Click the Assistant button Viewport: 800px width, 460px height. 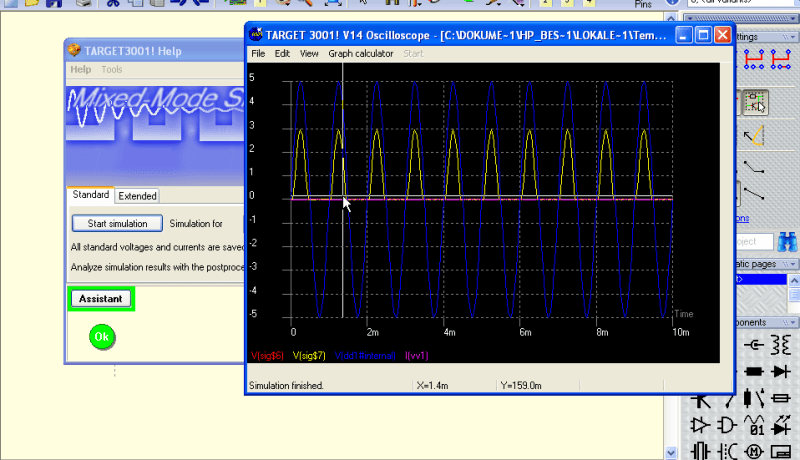pyautogui.click(x=100, y=298)
